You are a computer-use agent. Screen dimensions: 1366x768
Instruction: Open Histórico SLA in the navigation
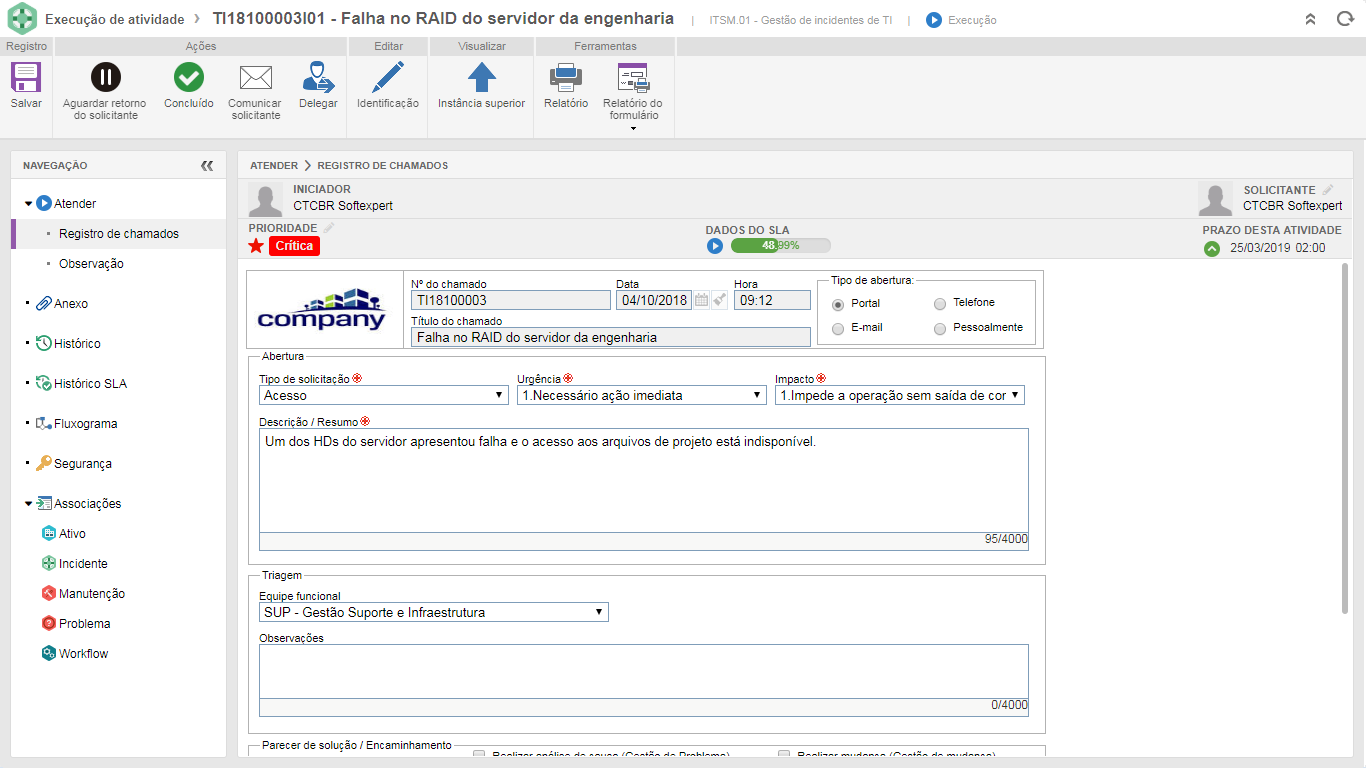point(90,384)
